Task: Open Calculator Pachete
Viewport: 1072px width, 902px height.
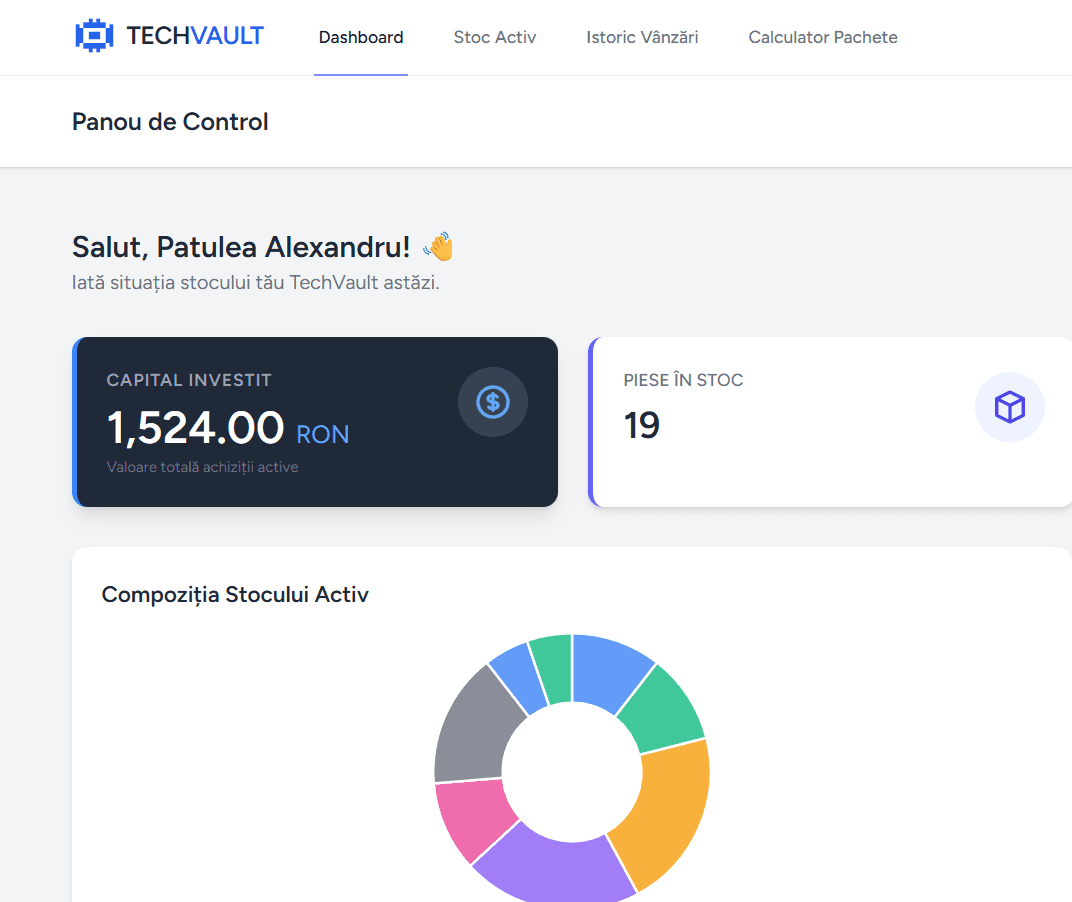Action: point(822,37)
